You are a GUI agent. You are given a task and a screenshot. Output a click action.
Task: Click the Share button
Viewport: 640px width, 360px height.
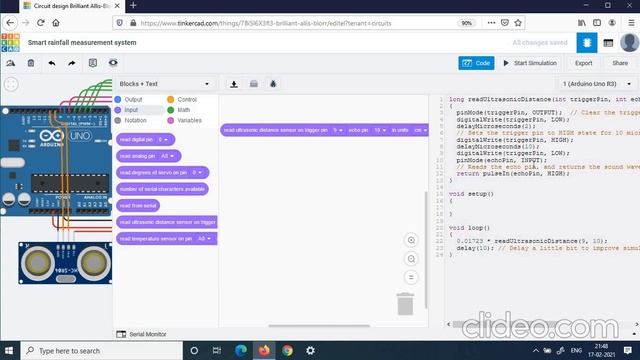click(x=620, y=63)
